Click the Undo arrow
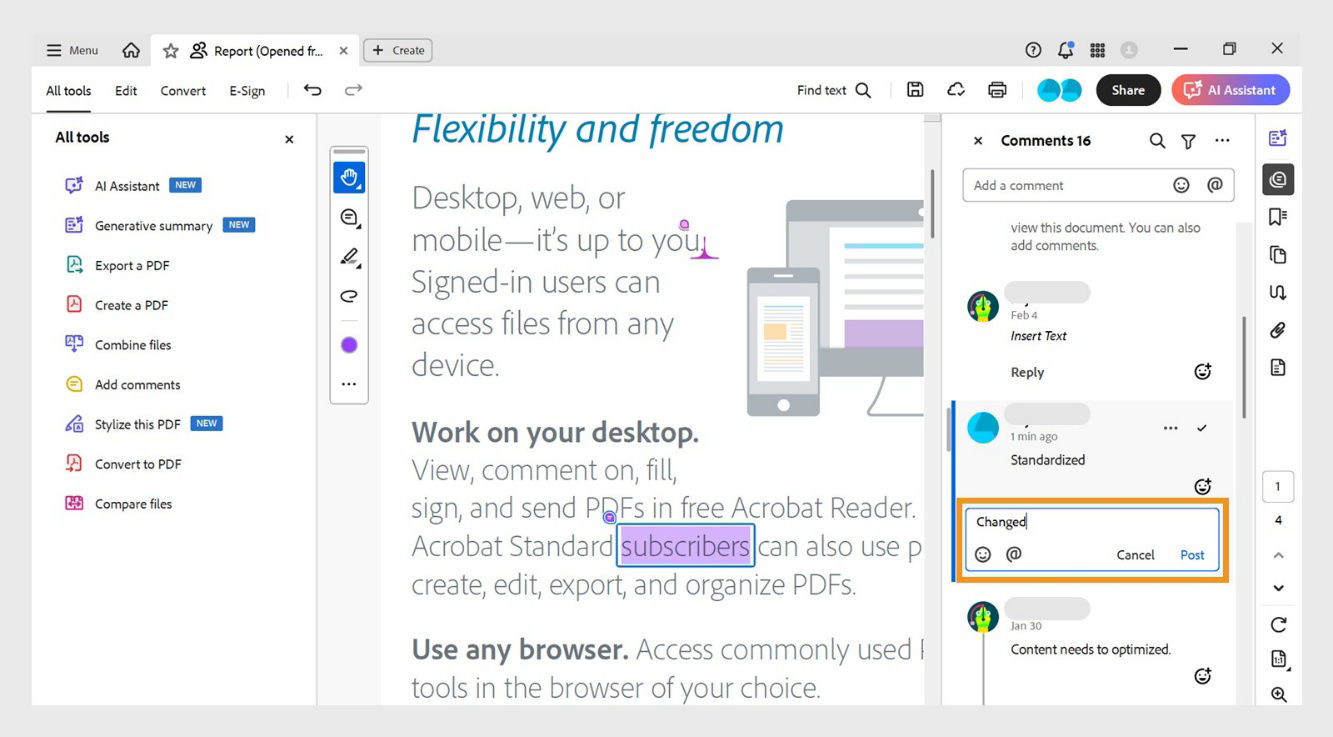Screen dimensions: 1333x737 pos(313,90)
